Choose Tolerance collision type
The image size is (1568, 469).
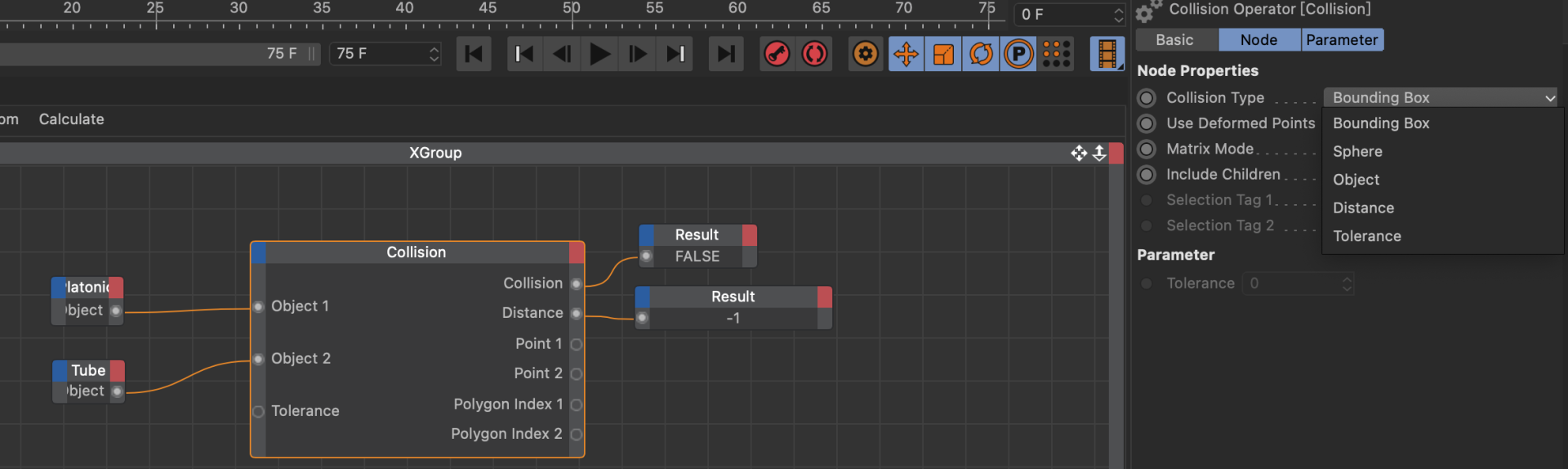tap(1442, 236)
